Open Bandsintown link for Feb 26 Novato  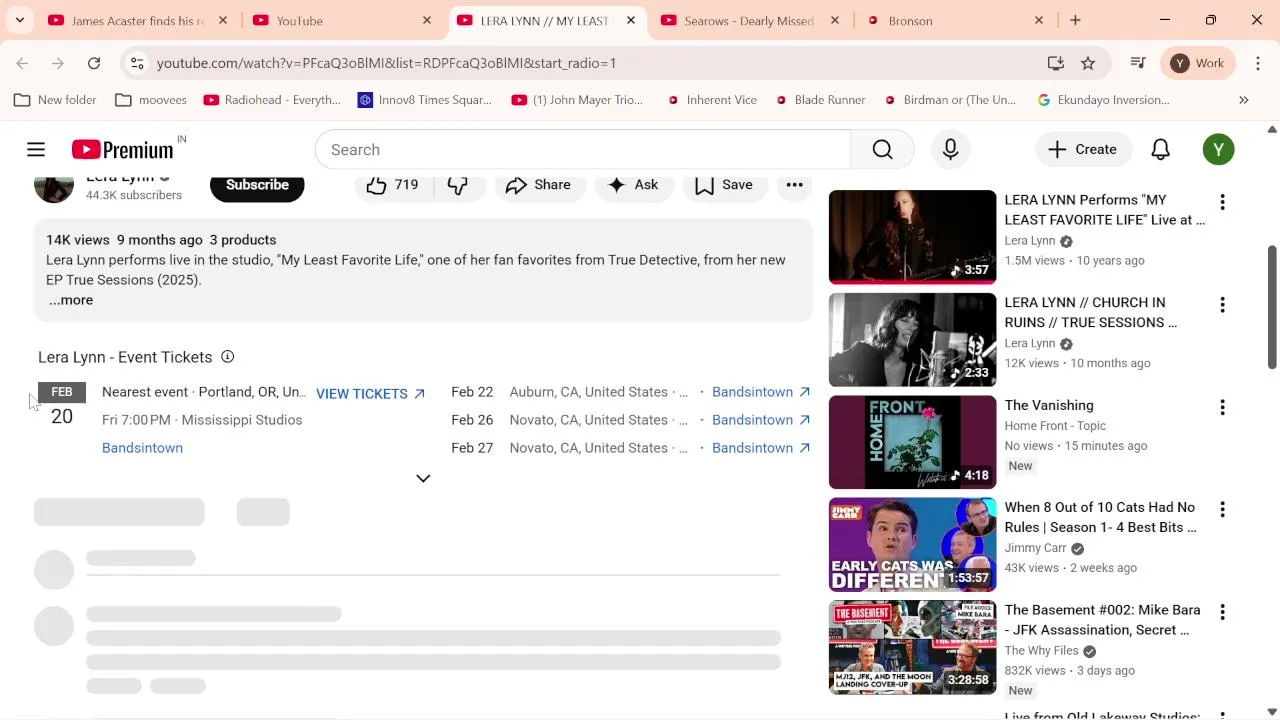coord(761,420)
